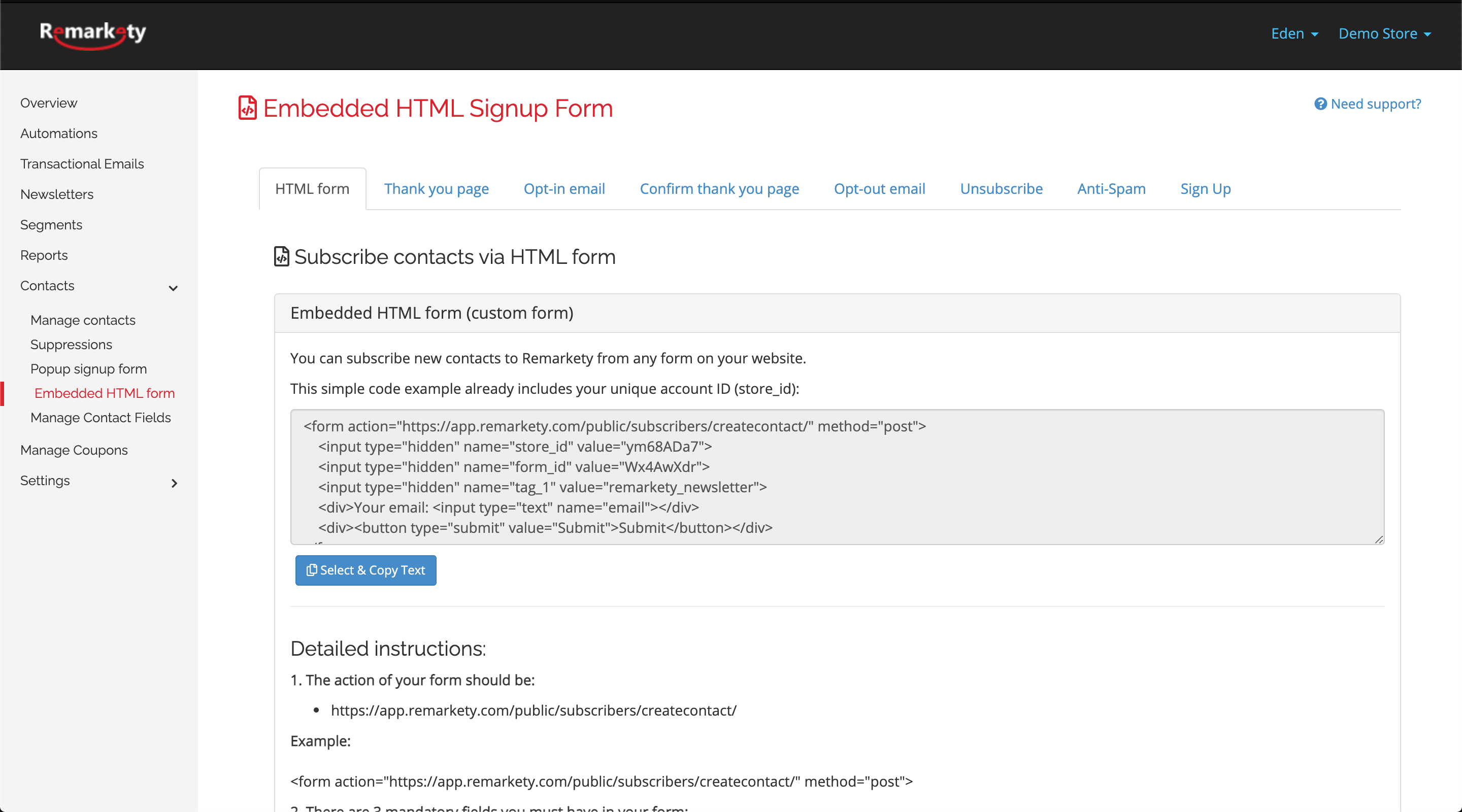Open the Anti-Spam tab

tap(1111, 188)
